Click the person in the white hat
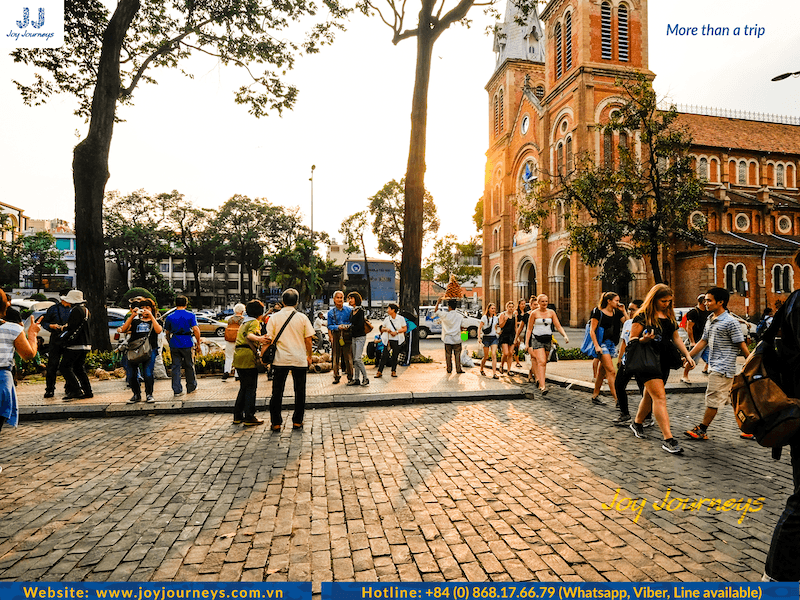Screen dimensions: 800x600 click(x=74, y=340)
